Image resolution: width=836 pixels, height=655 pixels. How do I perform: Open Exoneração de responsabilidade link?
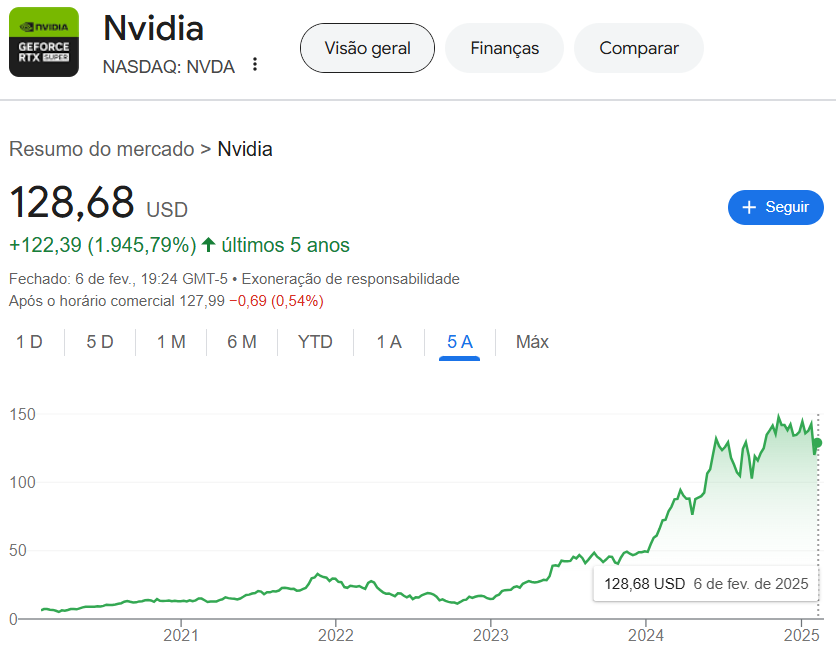tap(351, 279)
